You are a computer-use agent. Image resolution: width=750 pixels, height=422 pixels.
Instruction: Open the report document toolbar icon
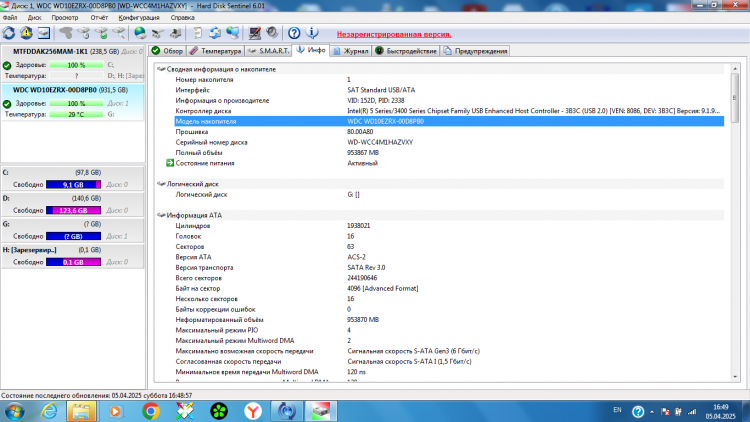tap(197, 33)
